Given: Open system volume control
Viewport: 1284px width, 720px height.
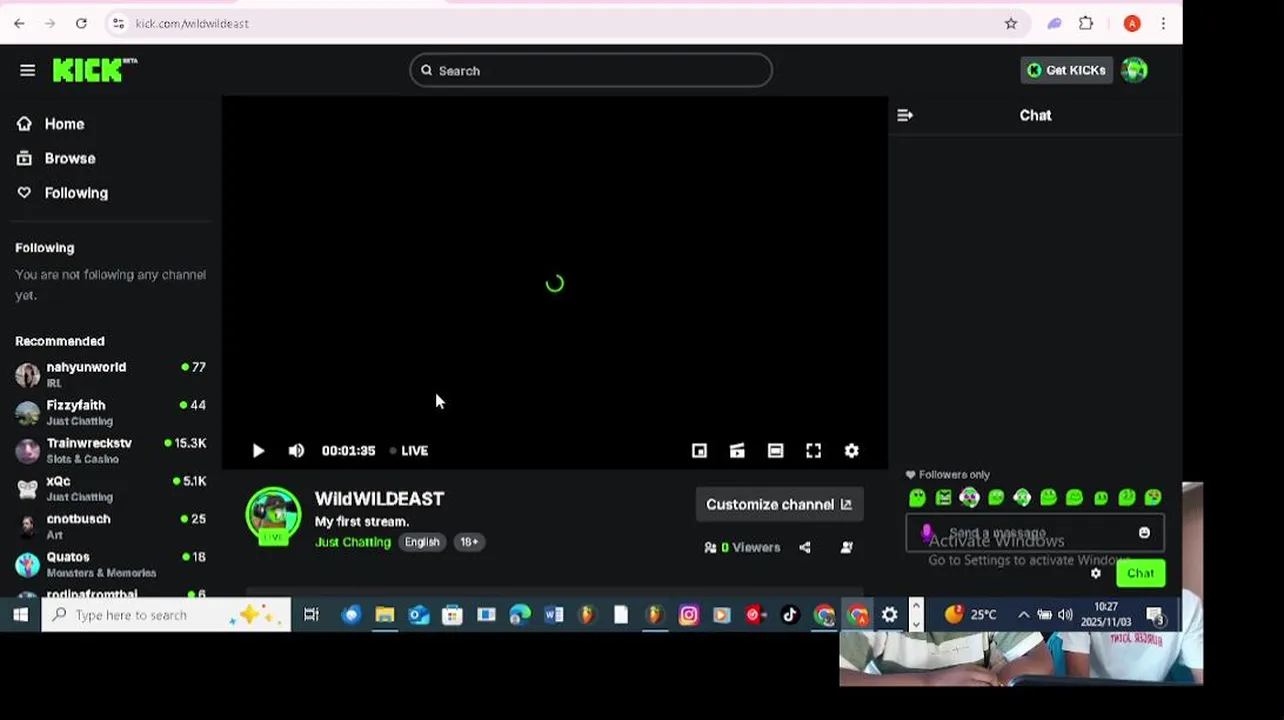Looking at the screenshot, I should [x=1064, y=615].
